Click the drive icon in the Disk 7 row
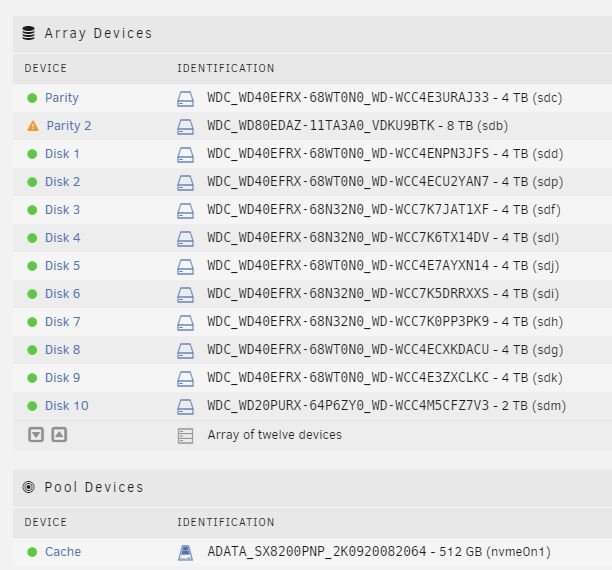612x570 pixels. [x=185, y=323]
